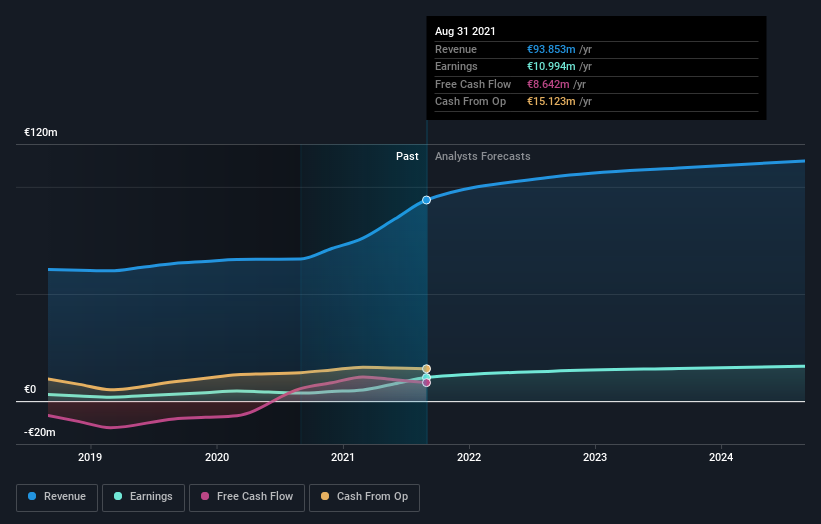This screenshot has width=821, height=524.
Task: Select the blue Revenue data point marker
Action: [427, 200]
